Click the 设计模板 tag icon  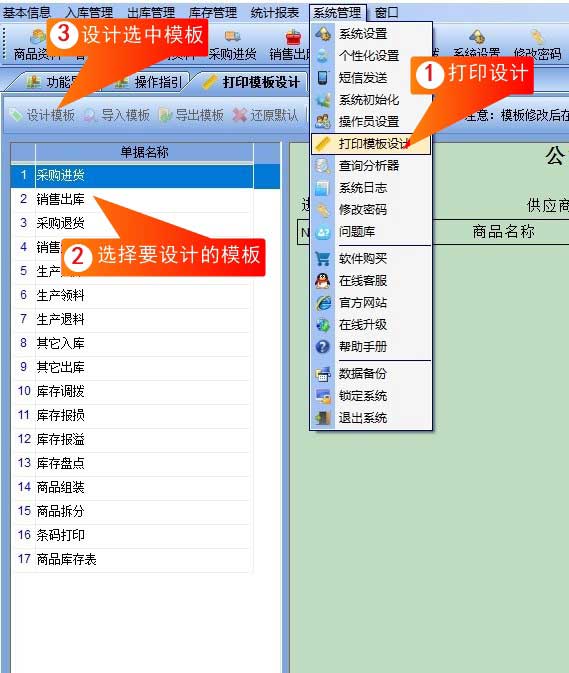point(16,115)
